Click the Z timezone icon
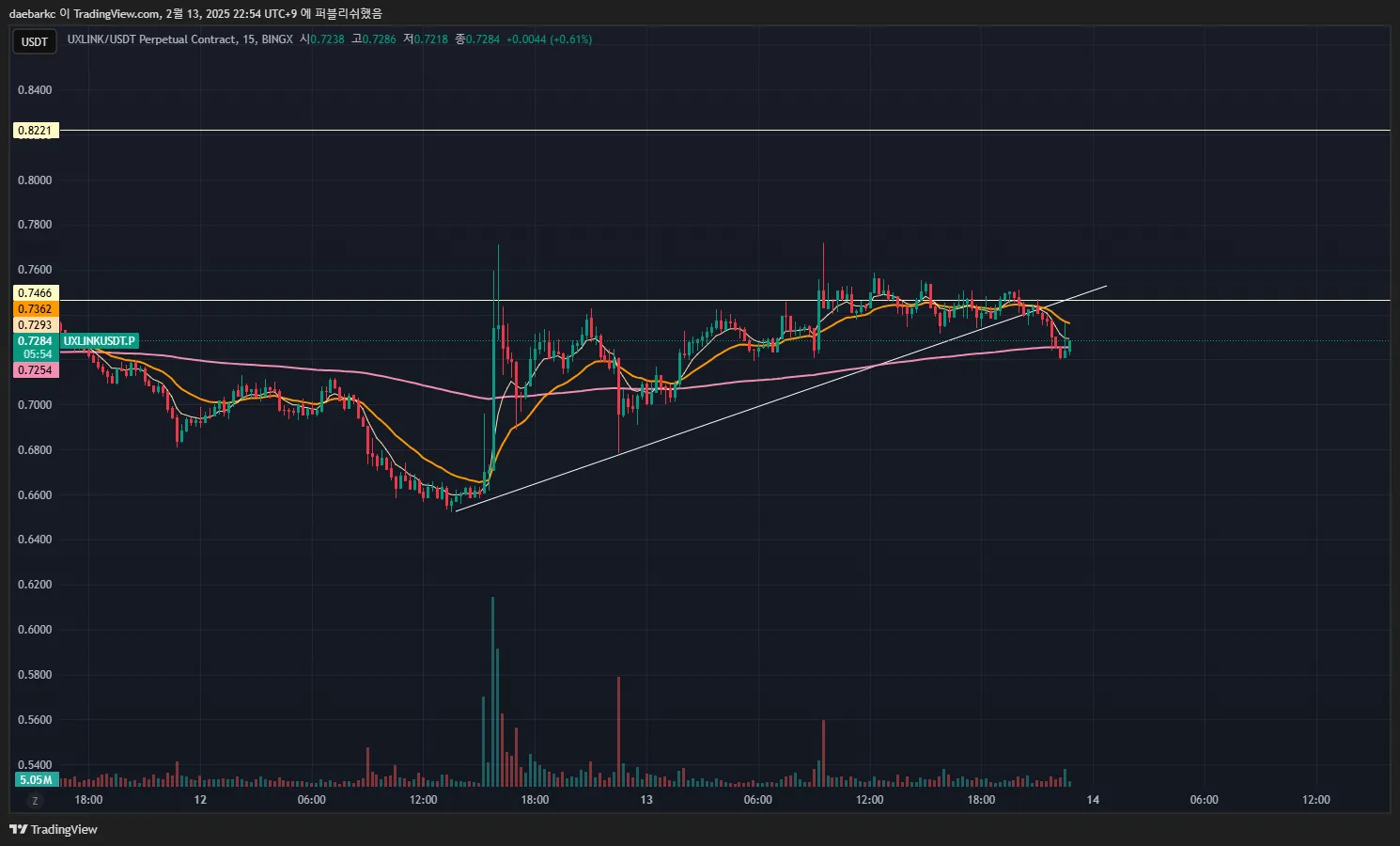Image resolution: width=1400 pixels, height=846 pixels. [x=35, y=801]
